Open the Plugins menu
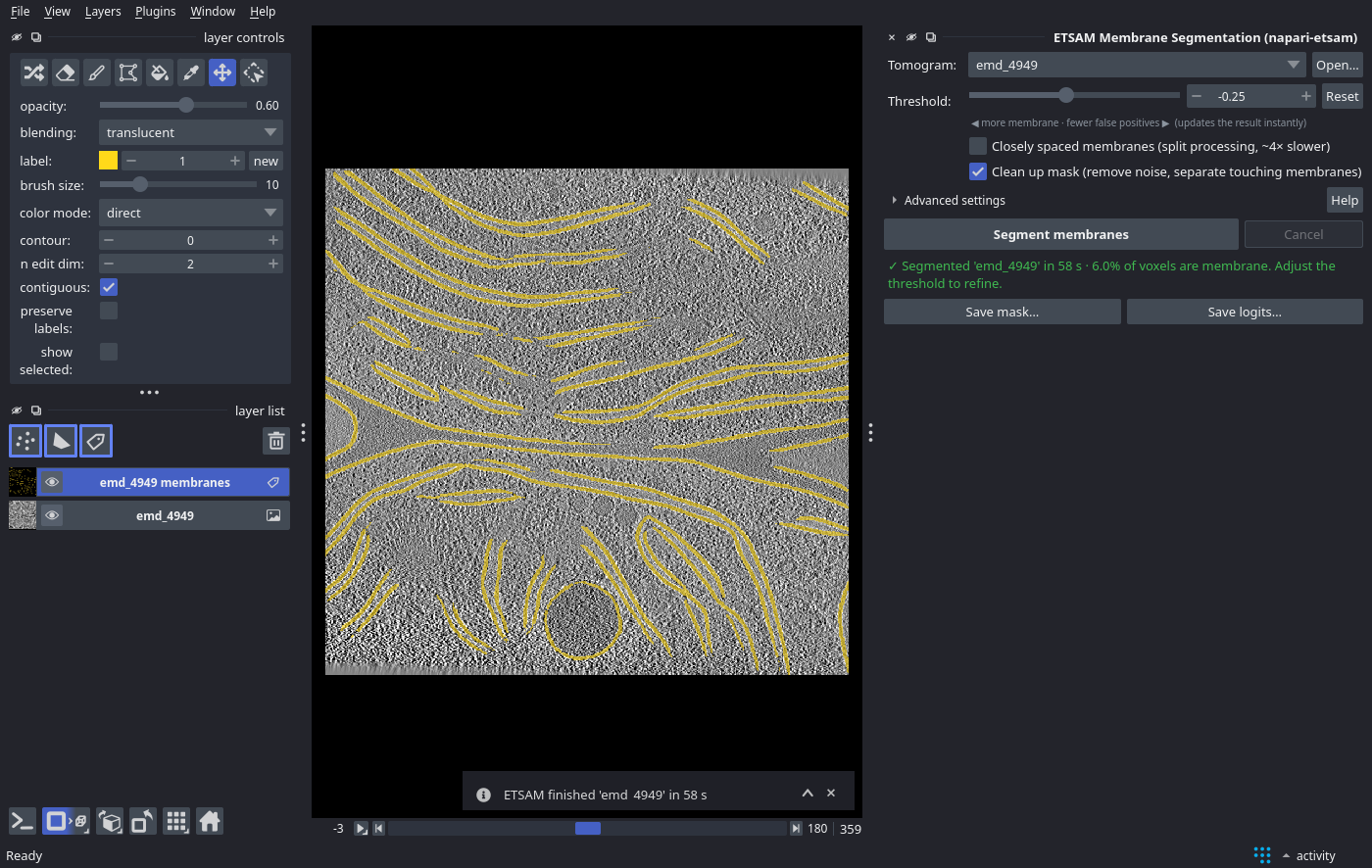 pos(155,12)
